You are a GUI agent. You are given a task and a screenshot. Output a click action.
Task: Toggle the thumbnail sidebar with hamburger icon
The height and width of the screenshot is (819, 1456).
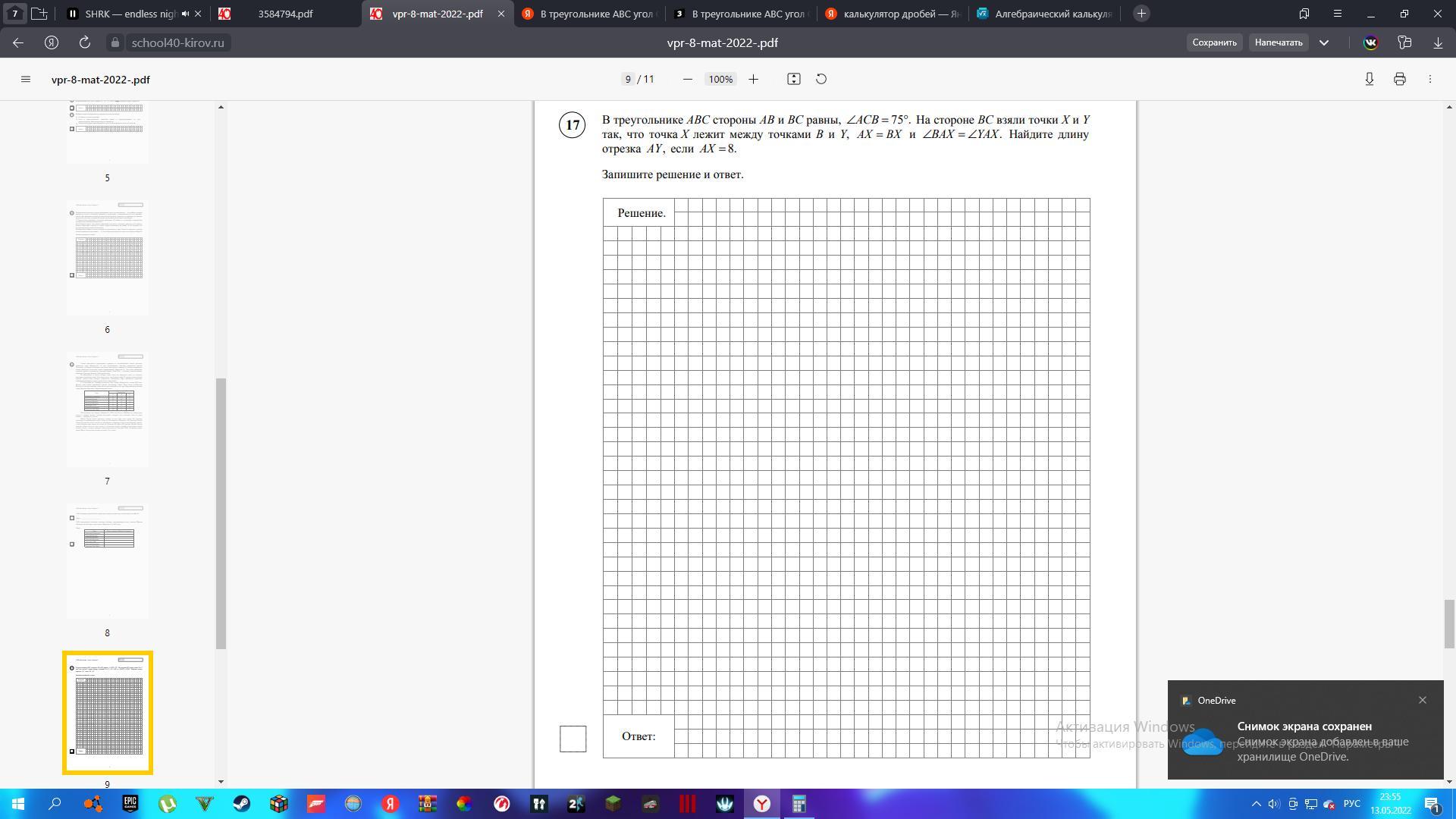click(26, 79)
